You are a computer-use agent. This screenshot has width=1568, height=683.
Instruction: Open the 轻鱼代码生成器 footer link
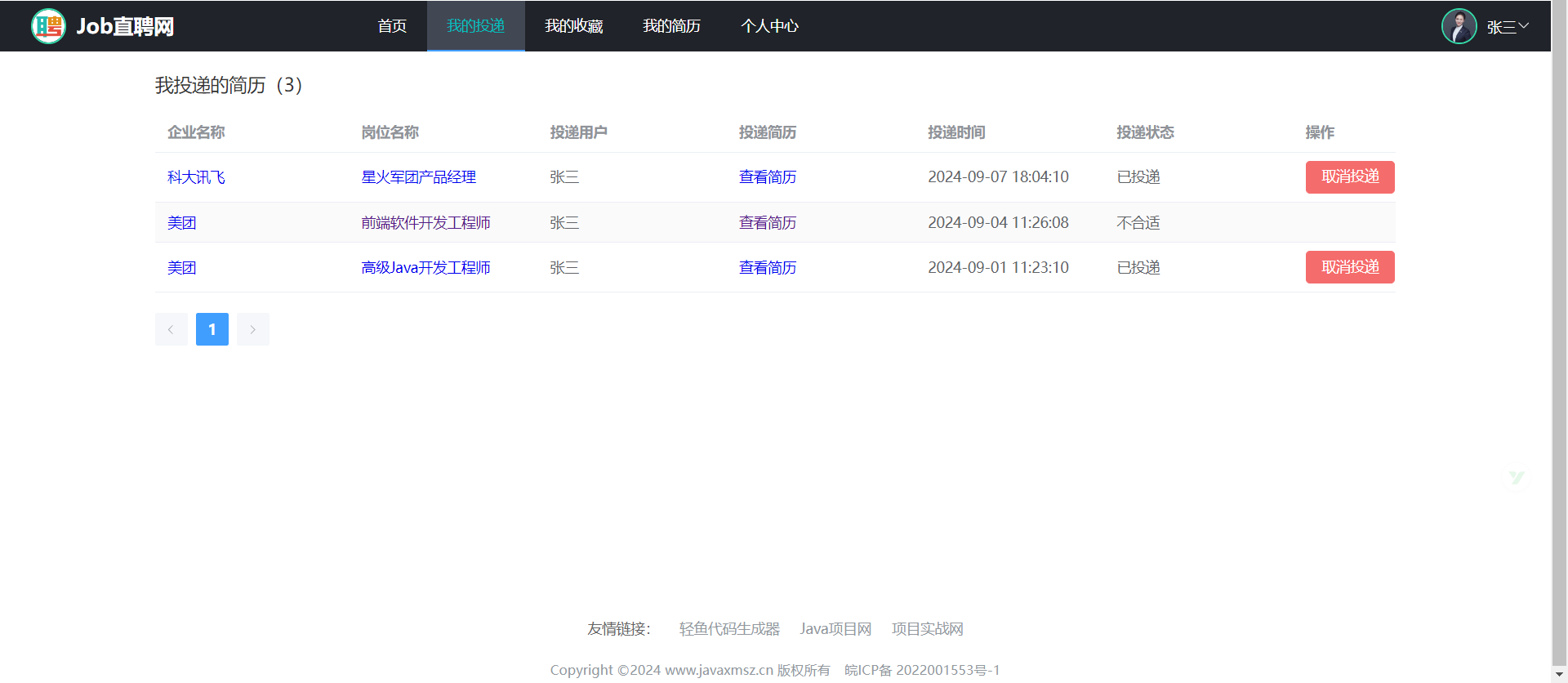(x=730, y=629)
